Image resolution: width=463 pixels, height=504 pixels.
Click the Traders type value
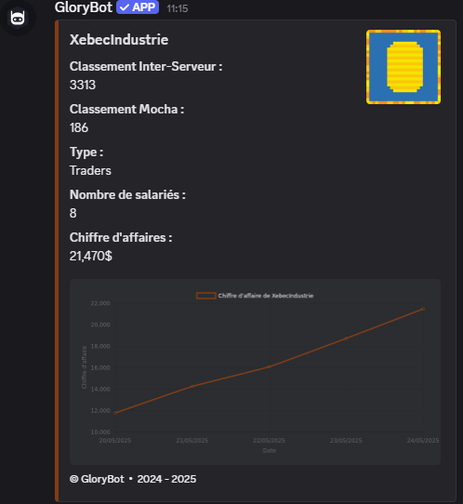click(x=90, y=170)
